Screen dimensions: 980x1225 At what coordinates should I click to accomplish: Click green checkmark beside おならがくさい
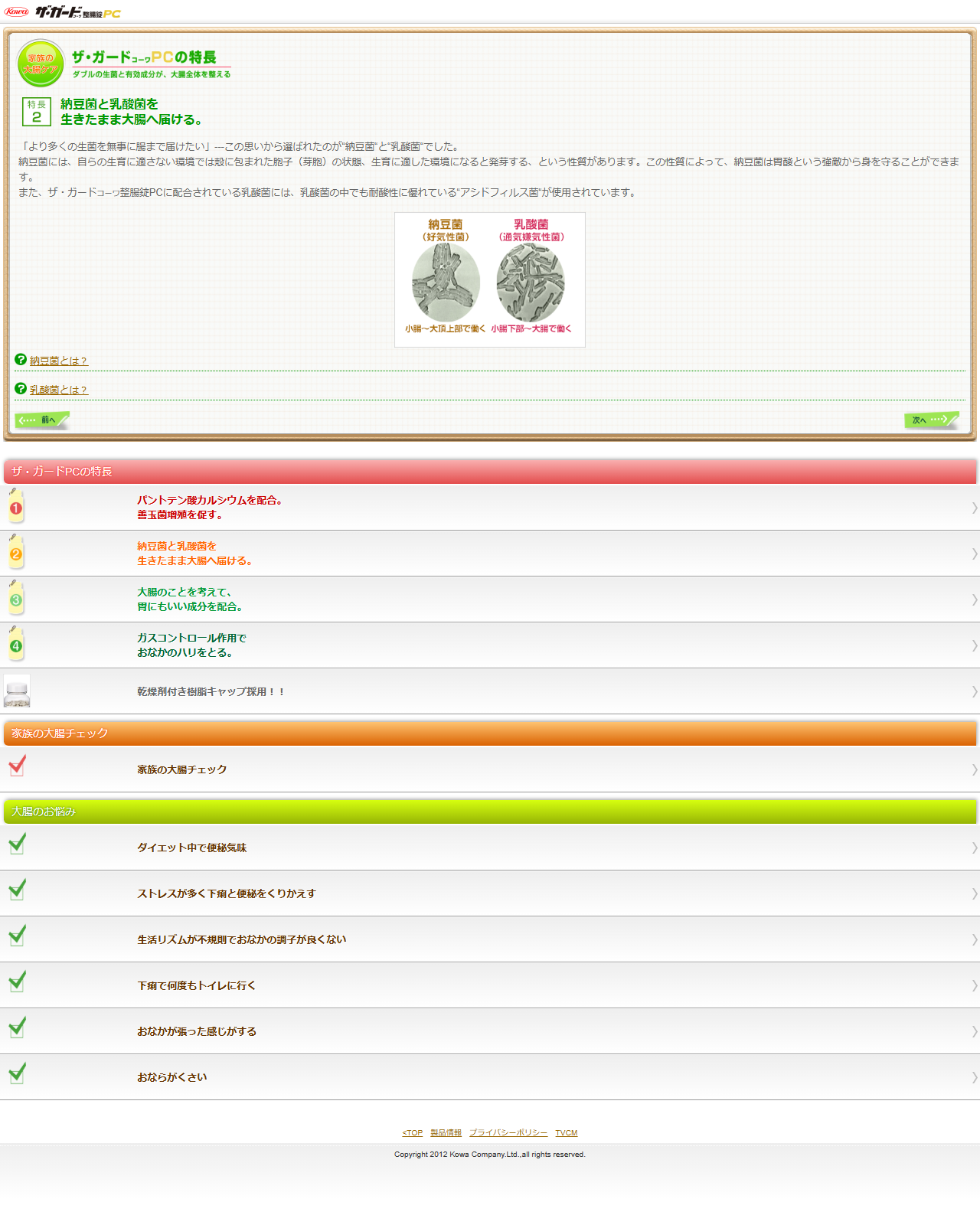[x=17, y=1073]
